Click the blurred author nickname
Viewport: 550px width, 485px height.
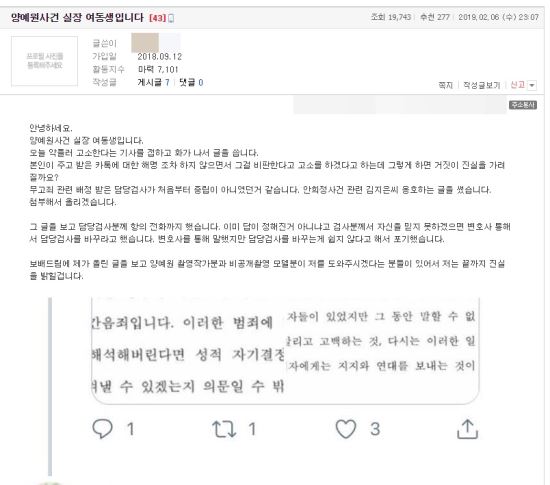[156, 43]
